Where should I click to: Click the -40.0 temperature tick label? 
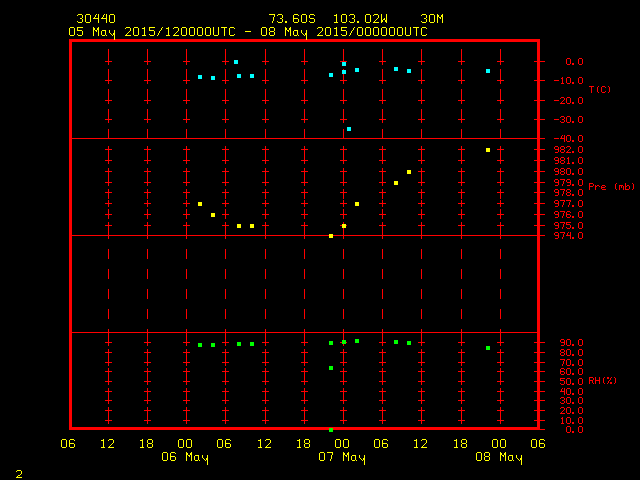click(562, 139)
